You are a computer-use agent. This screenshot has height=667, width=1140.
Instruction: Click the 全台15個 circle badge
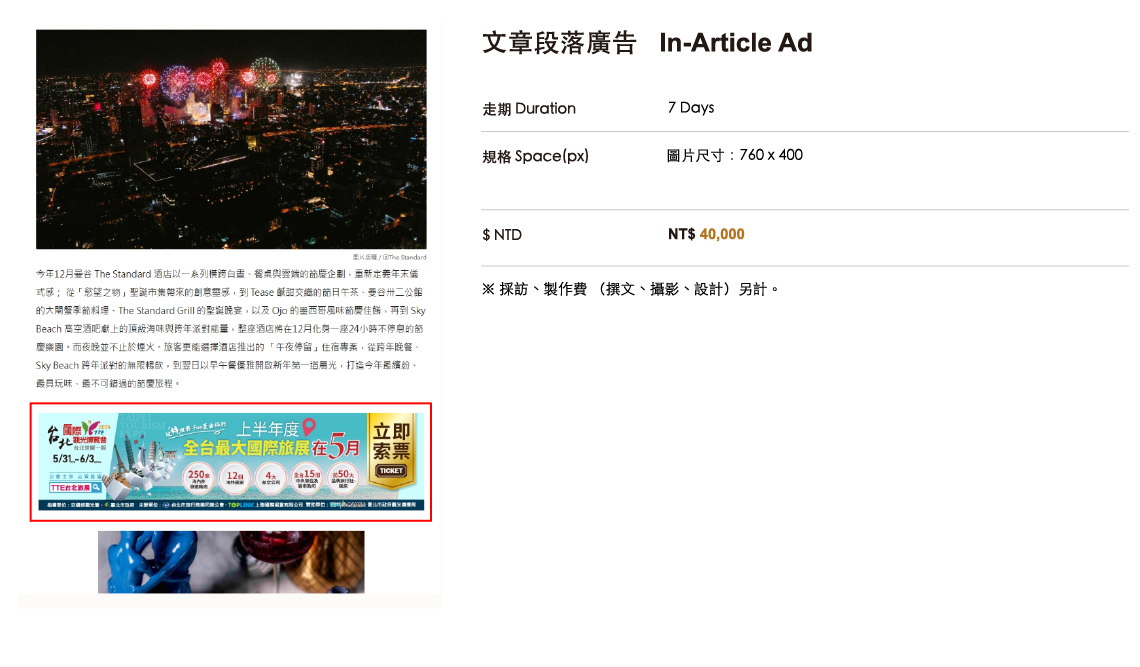(308, 480)
